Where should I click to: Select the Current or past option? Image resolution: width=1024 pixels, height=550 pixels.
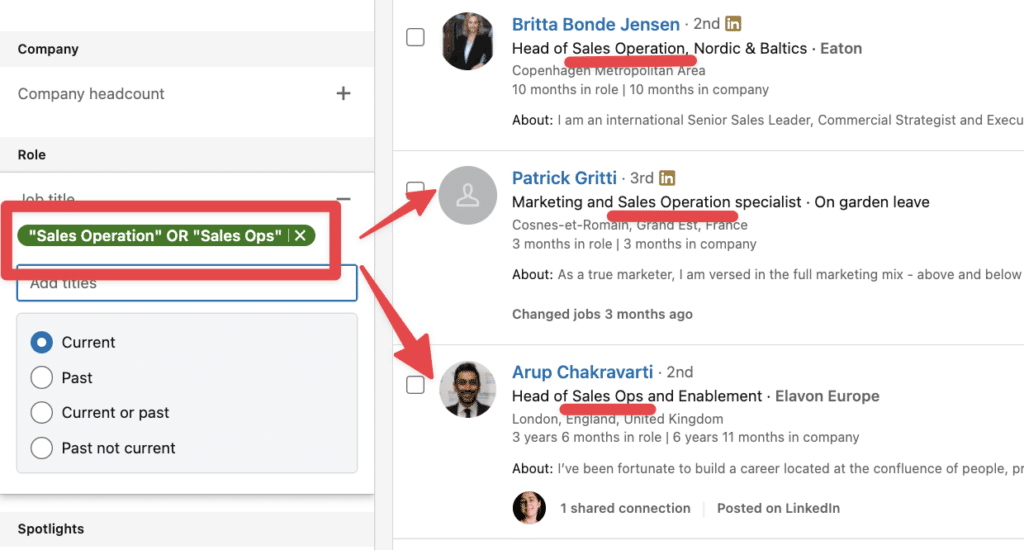(x=42, y=413)
